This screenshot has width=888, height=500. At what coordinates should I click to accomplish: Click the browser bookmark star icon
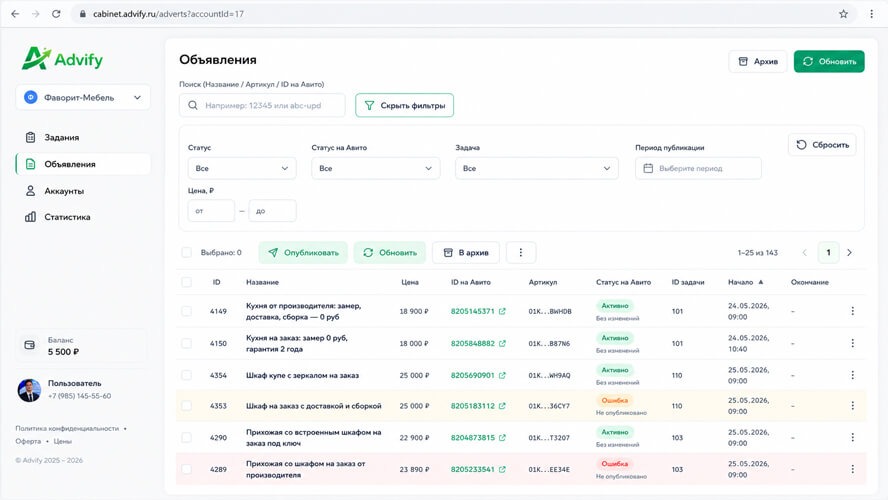843,14
